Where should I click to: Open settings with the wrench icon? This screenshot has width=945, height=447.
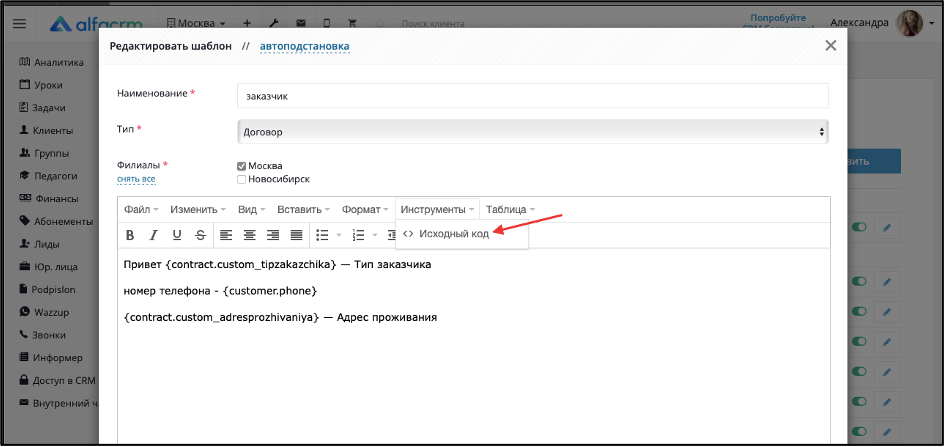point(273,23)
